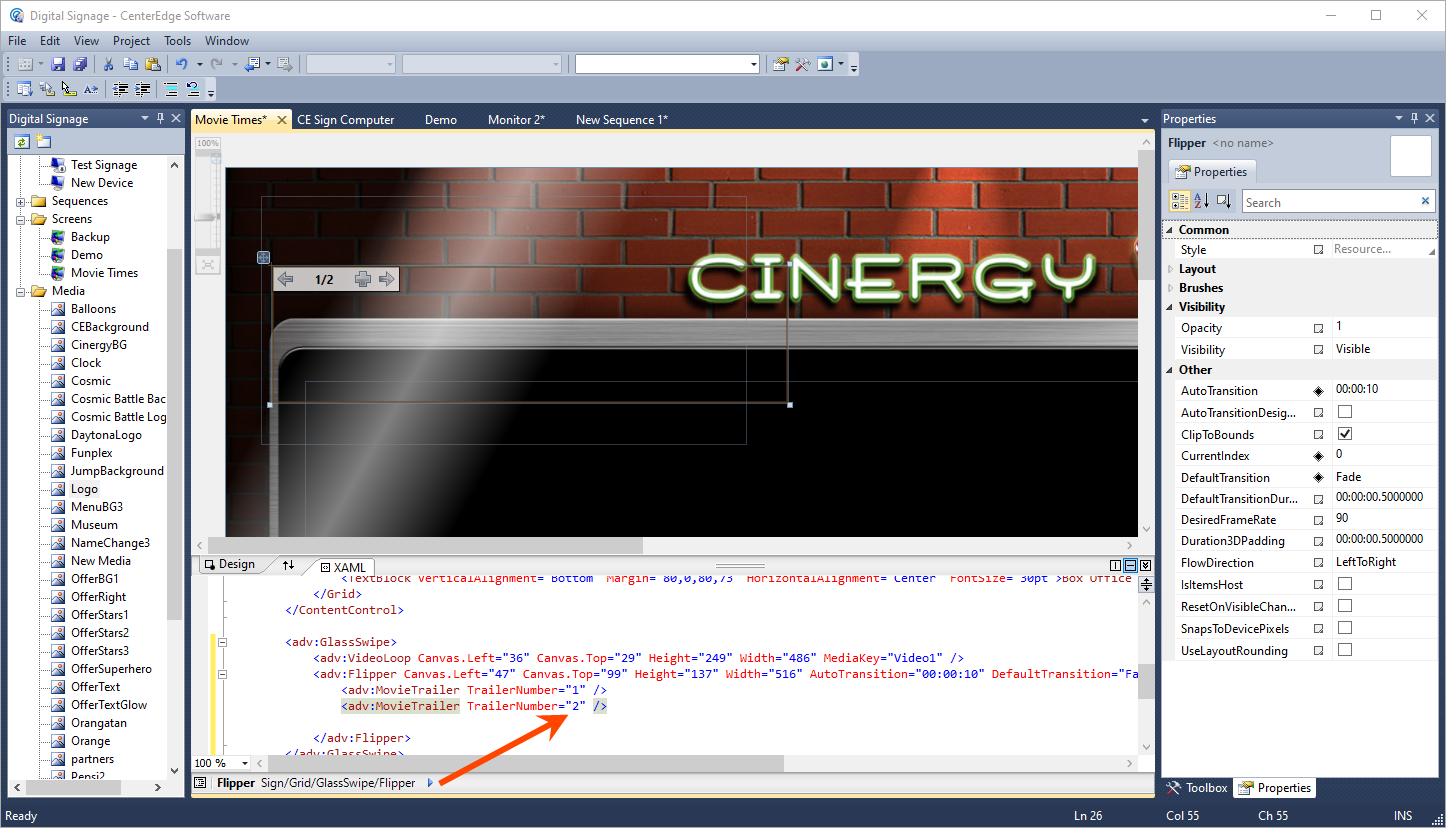1446x828 pixels.
Task: Switch to the CE Sign Computer tab
Action: [346, 120]
